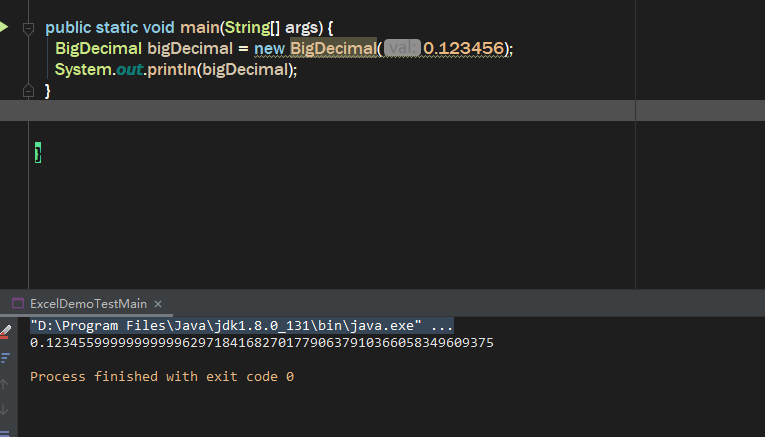
Task: Click the console output decimal number line
Action: (x=262, y=343)
